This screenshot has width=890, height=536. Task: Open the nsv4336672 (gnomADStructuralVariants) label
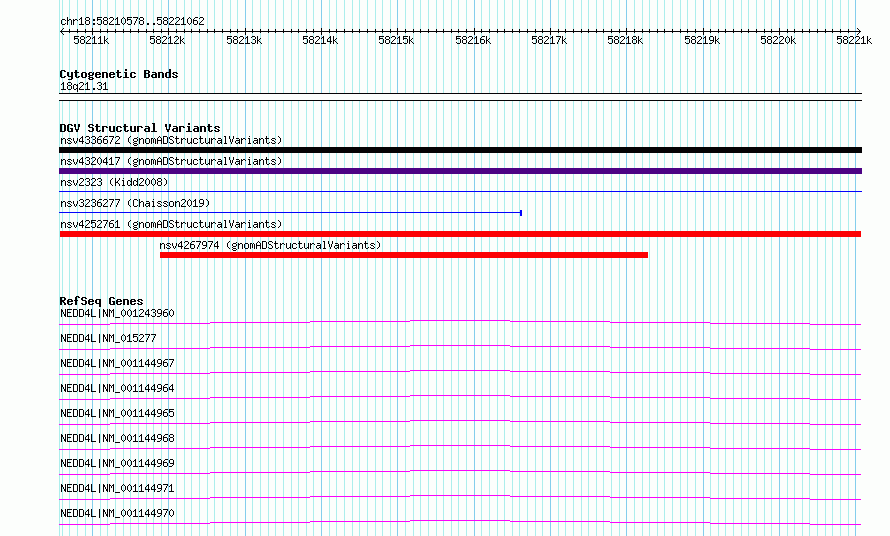pyautogui.click(x=171, y=140)
